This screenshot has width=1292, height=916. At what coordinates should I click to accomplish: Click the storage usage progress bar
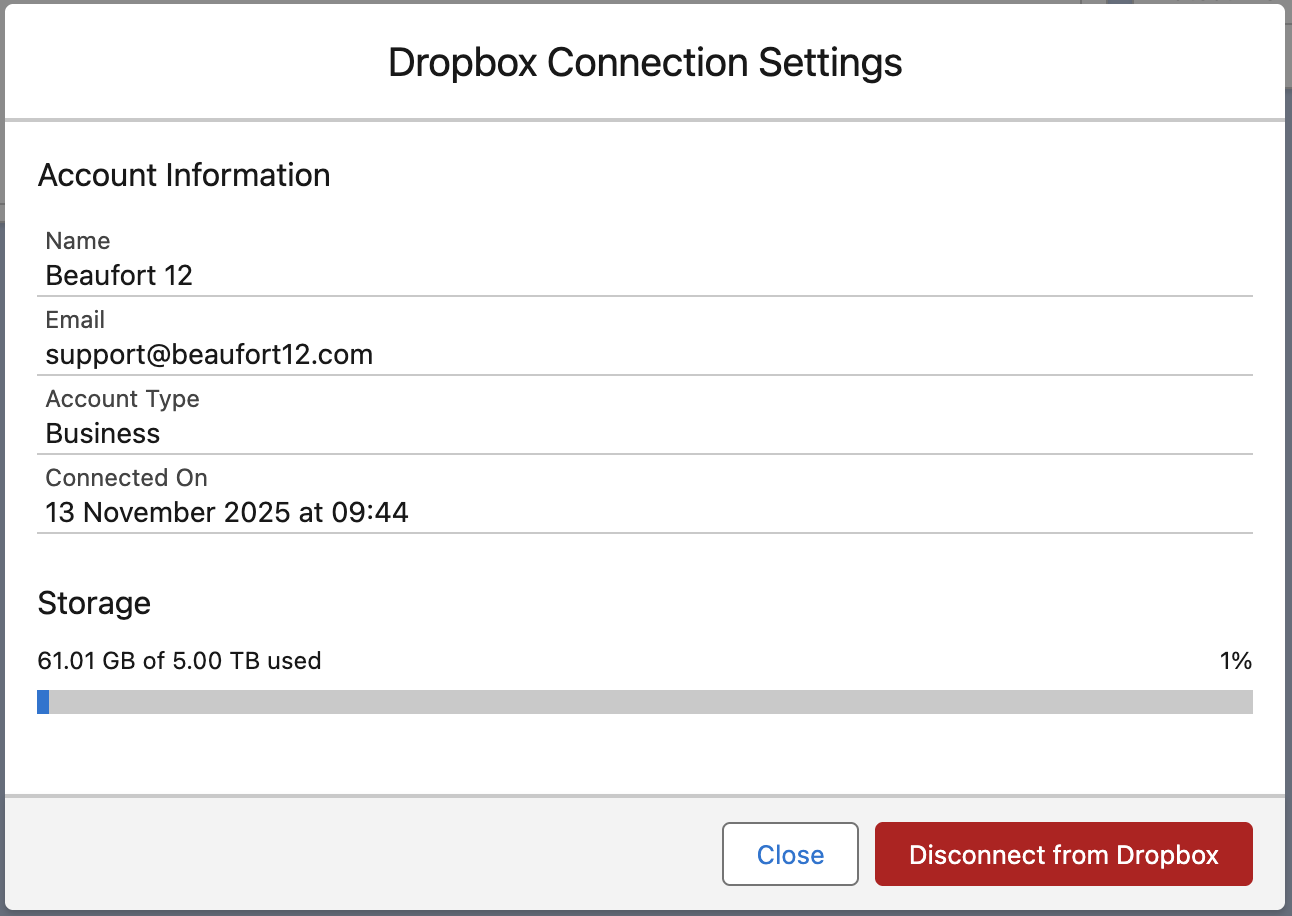[x=645, y=702]
